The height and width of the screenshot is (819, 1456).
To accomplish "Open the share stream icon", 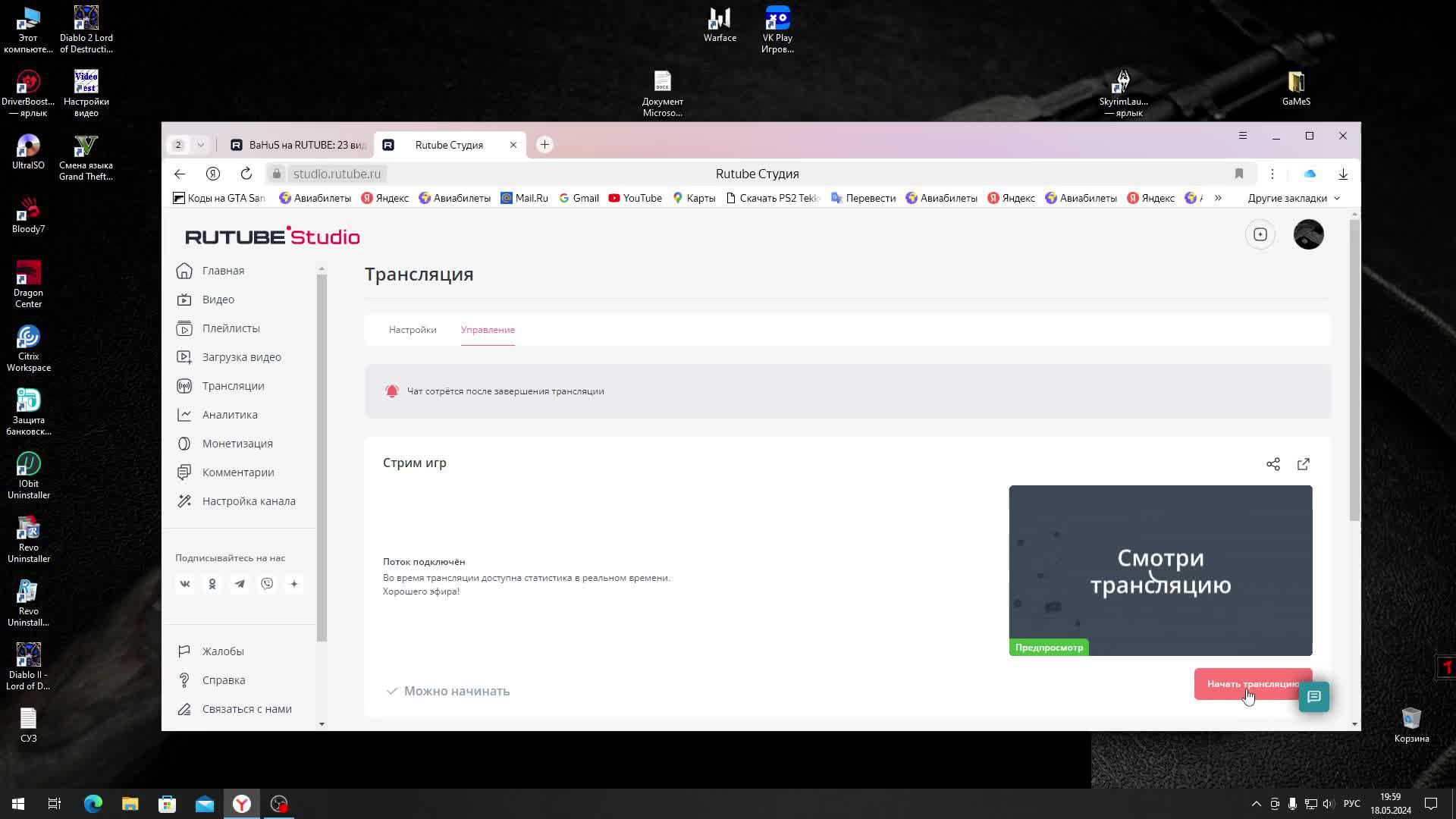I will point(1273,464).
